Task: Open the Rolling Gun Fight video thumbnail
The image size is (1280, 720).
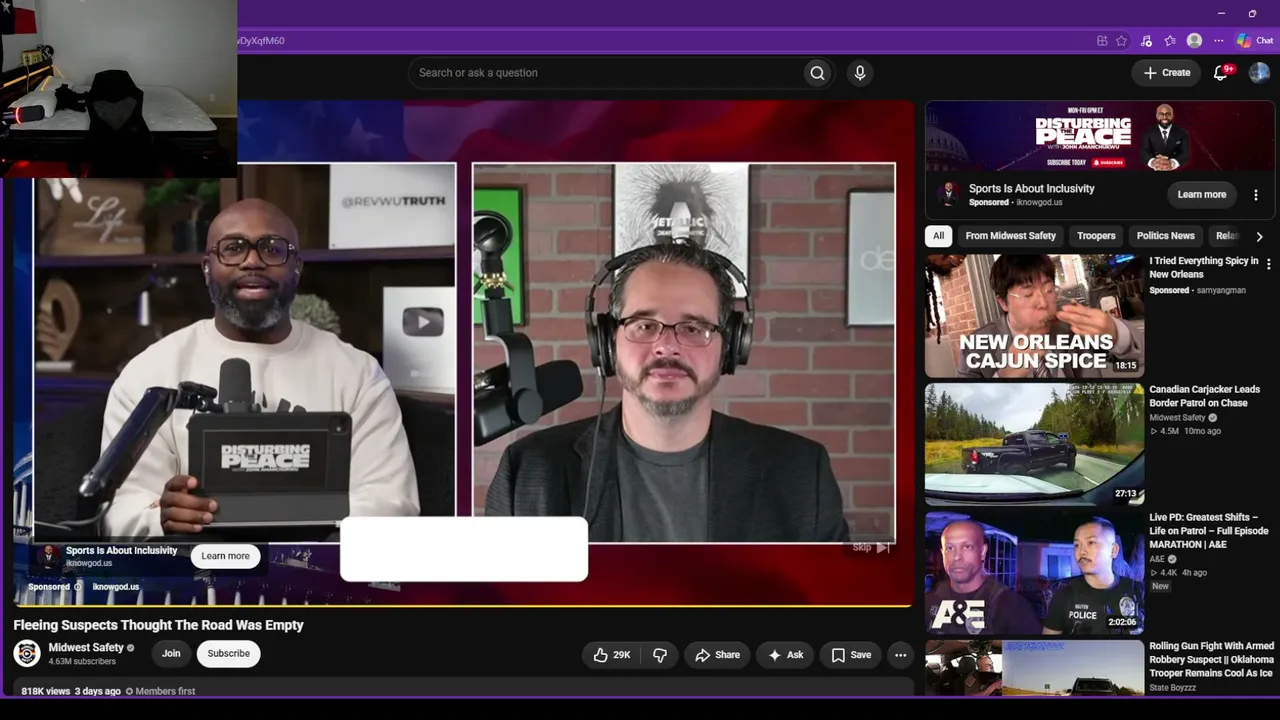Action: point(1034,668)
